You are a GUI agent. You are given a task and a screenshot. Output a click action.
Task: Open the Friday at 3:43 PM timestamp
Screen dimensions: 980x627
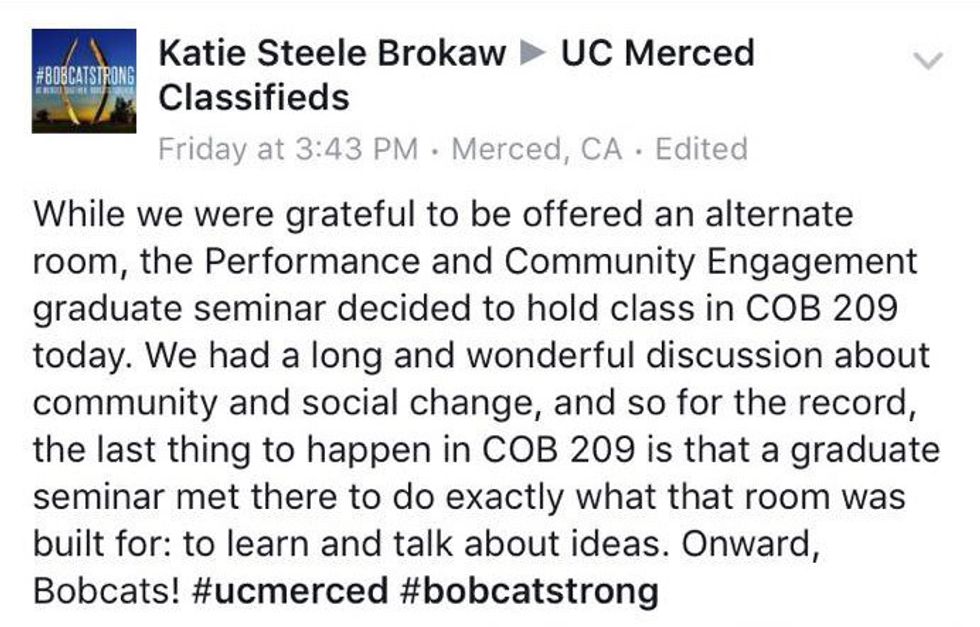(x=288, y=149)
